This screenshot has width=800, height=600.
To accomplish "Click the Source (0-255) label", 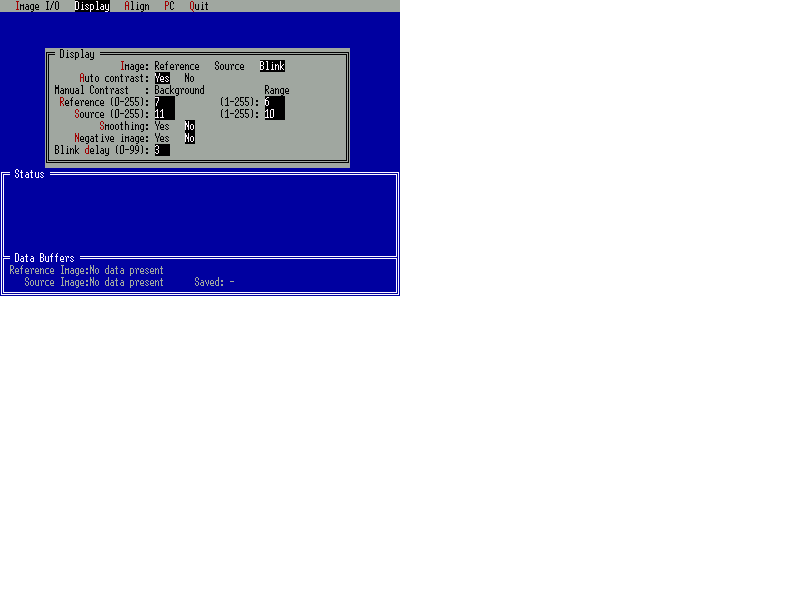I will point(112,114).
